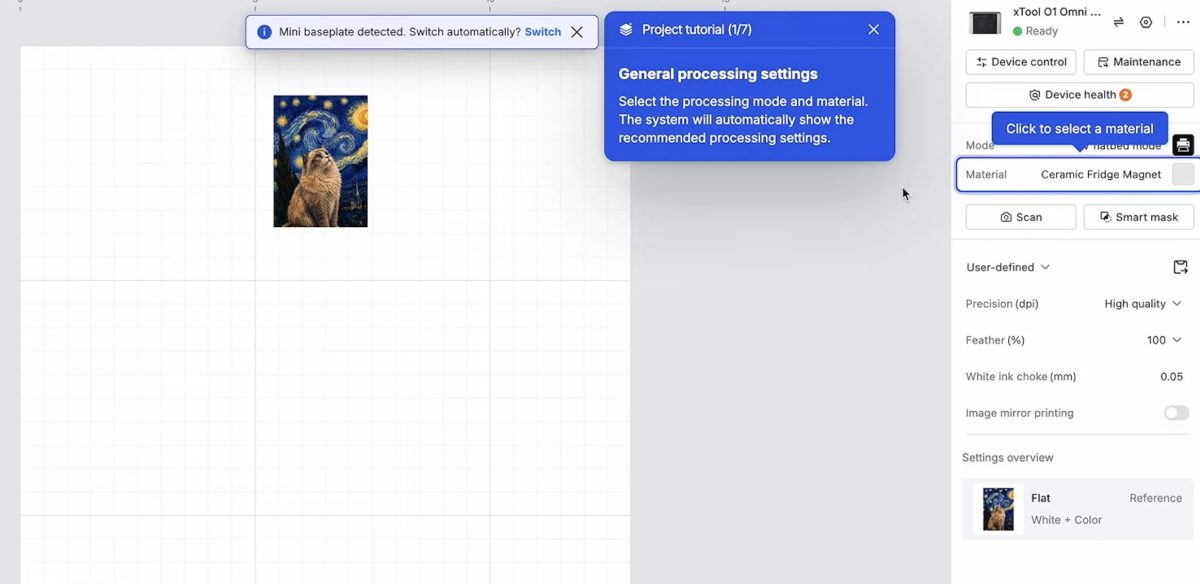Toggle Image mirror printing switch
The image size is (1200, 584).
(x=1177, y=413)
